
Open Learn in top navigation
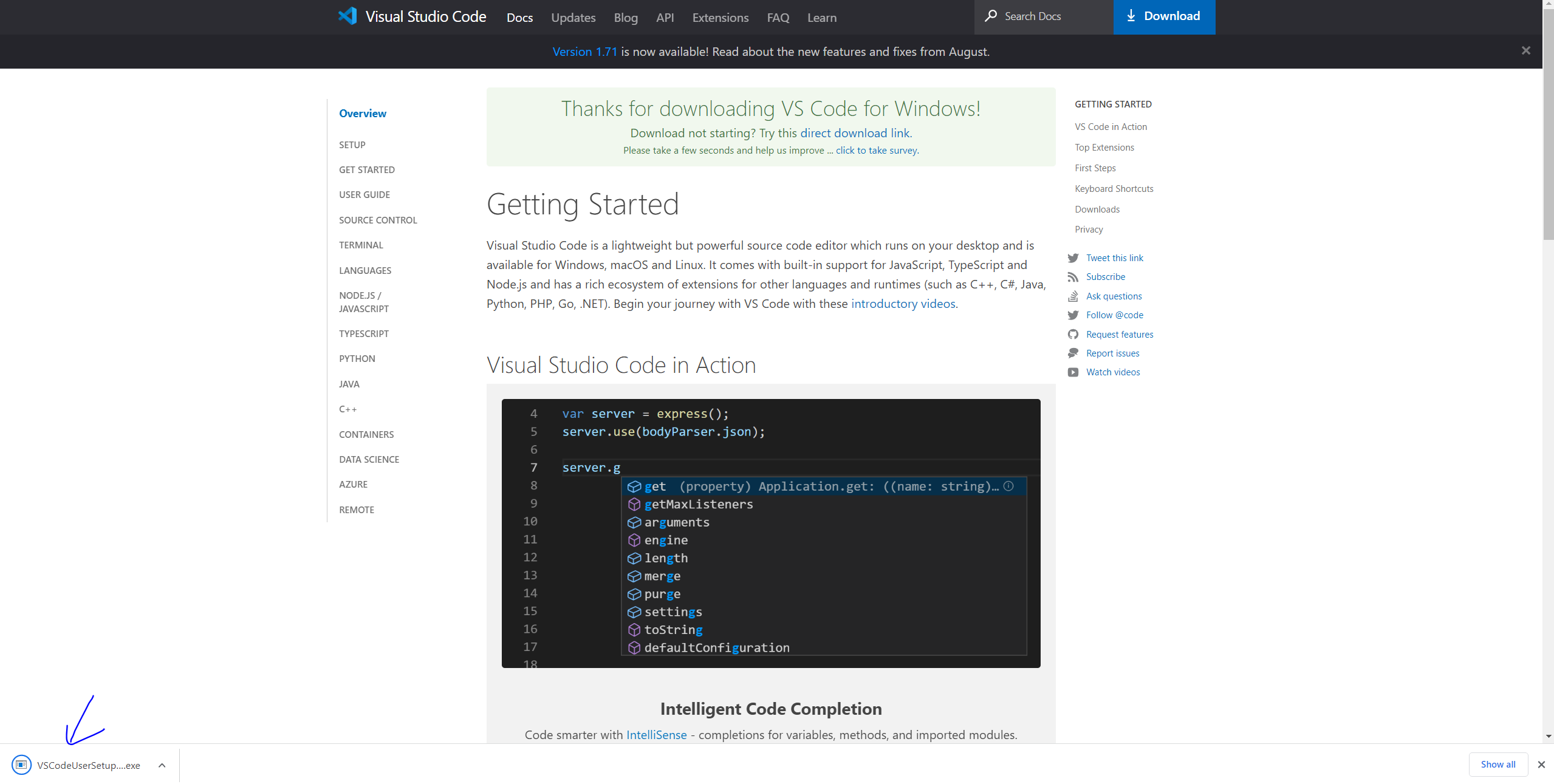coord(821,18)
